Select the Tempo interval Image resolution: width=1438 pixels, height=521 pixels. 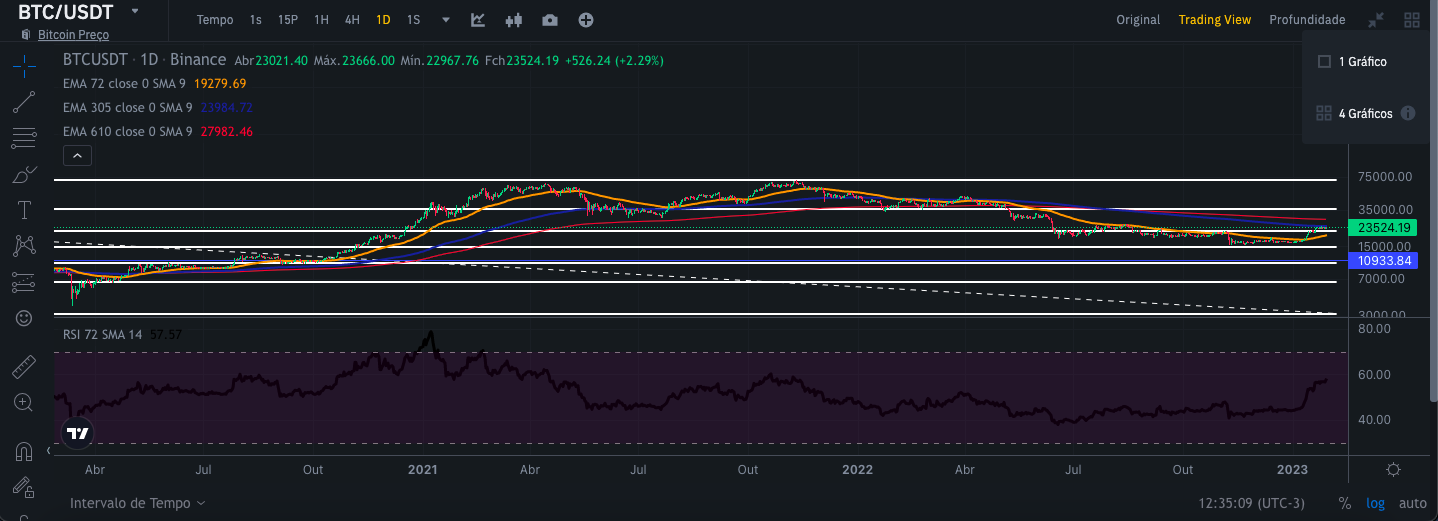[215, 20]
